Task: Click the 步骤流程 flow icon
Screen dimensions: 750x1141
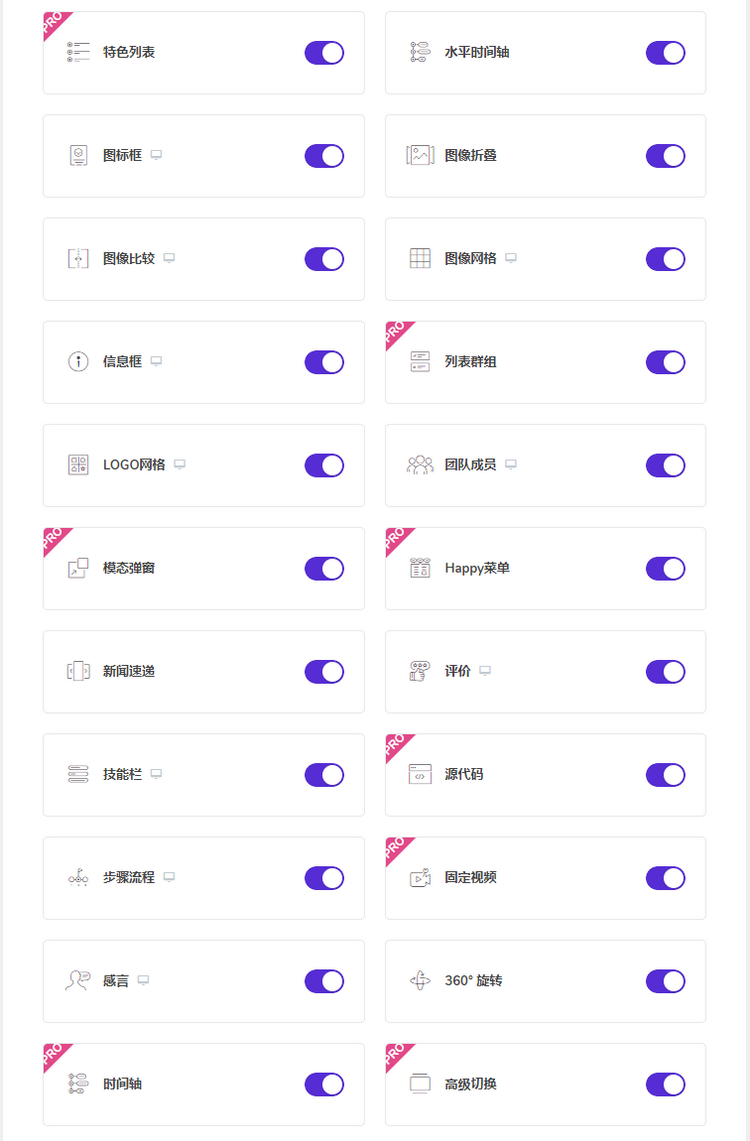Action: [x=78, y=878]
